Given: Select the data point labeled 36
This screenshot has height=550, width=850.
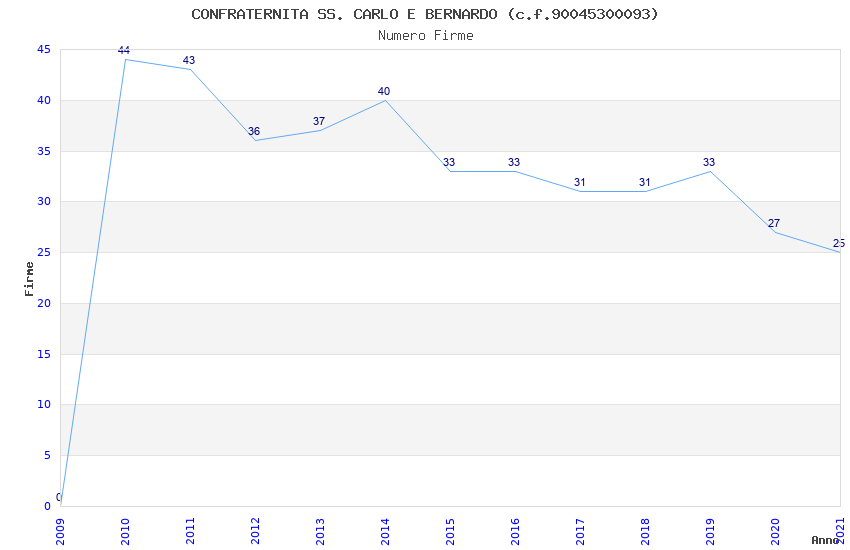Looking at the screenshot, I should coord(254,131).
